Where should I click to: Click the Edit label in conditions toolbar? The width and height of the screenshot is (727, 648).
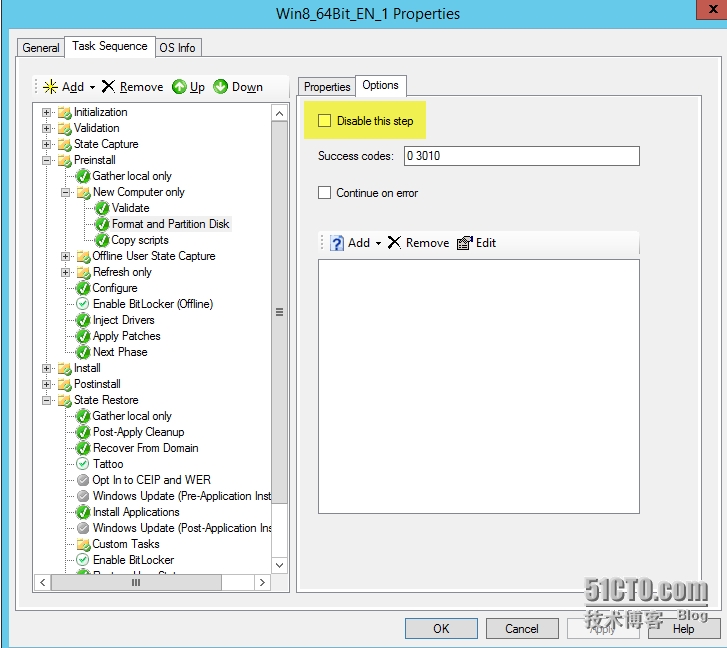[x=486, y=243]
